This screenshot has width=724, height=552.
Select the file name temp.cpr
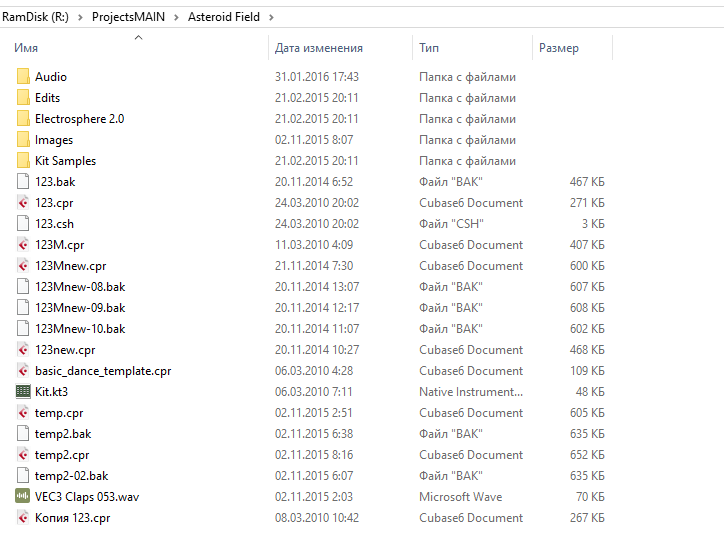click(x=59, y=413)
